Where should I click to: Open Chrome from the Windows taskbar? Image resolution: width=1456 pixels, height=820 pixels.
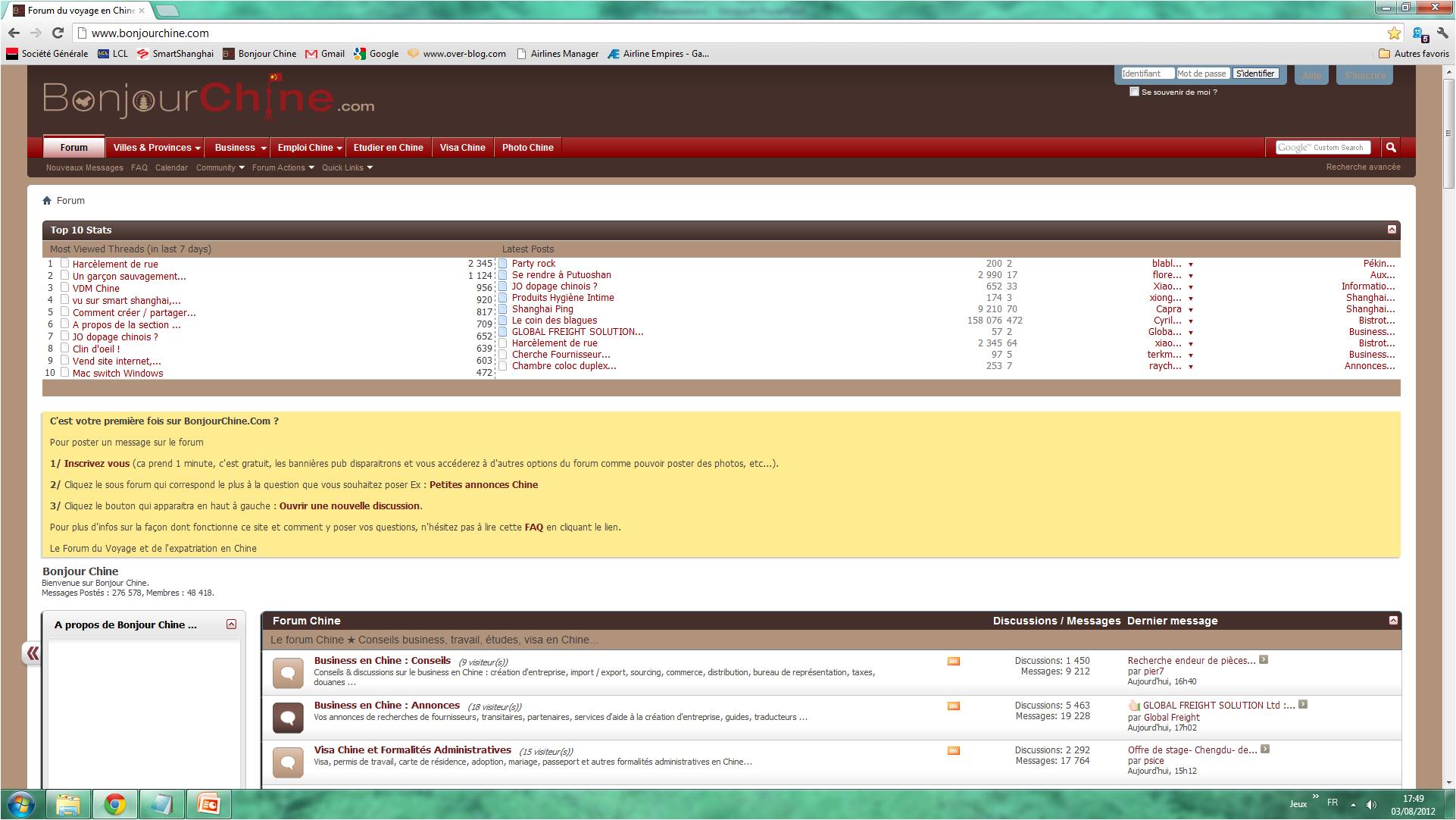pos(115,804)
